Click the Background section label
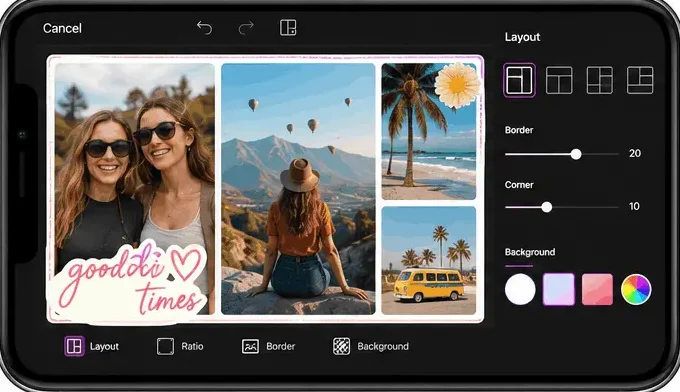The image size is (680, 392). pyautogui.click(x=530, y=252)
